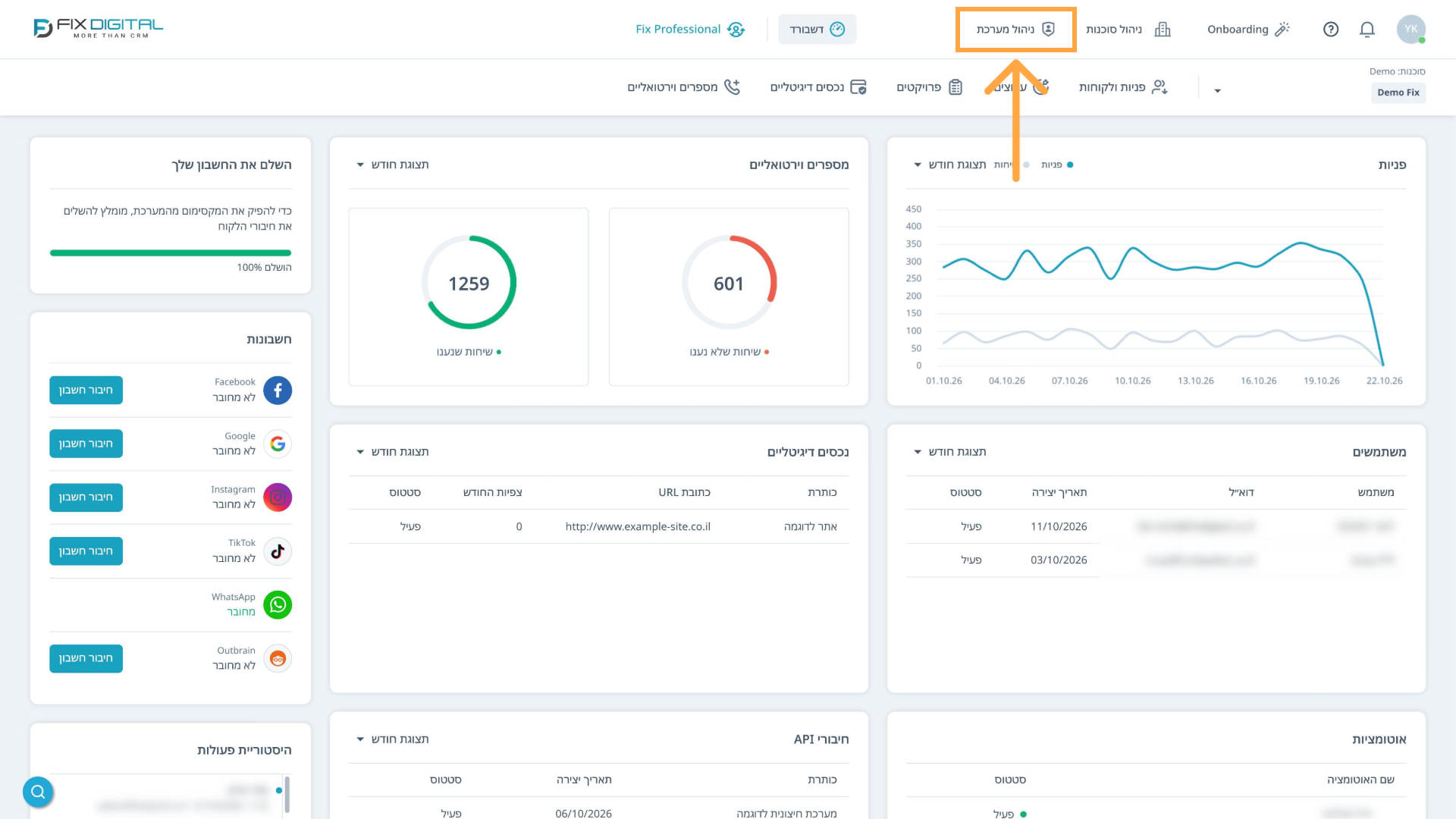Click the Outbrain account icon
The height and width of the screenshot is (819, 1456).
click(278, 658)
